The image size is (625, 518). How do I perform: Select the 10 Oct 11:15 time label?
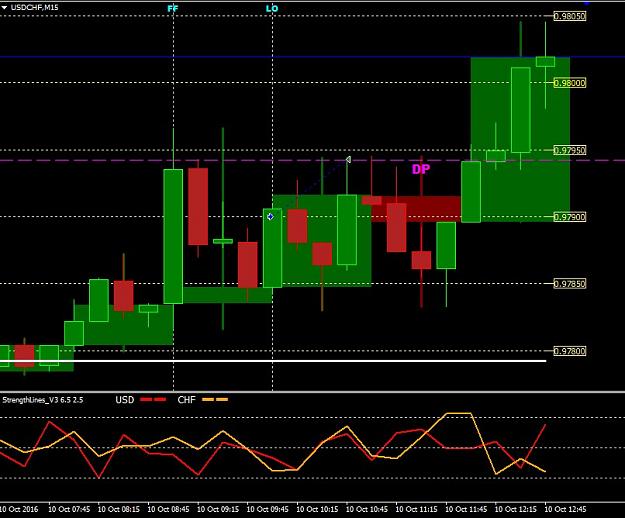tap(416, 509)
